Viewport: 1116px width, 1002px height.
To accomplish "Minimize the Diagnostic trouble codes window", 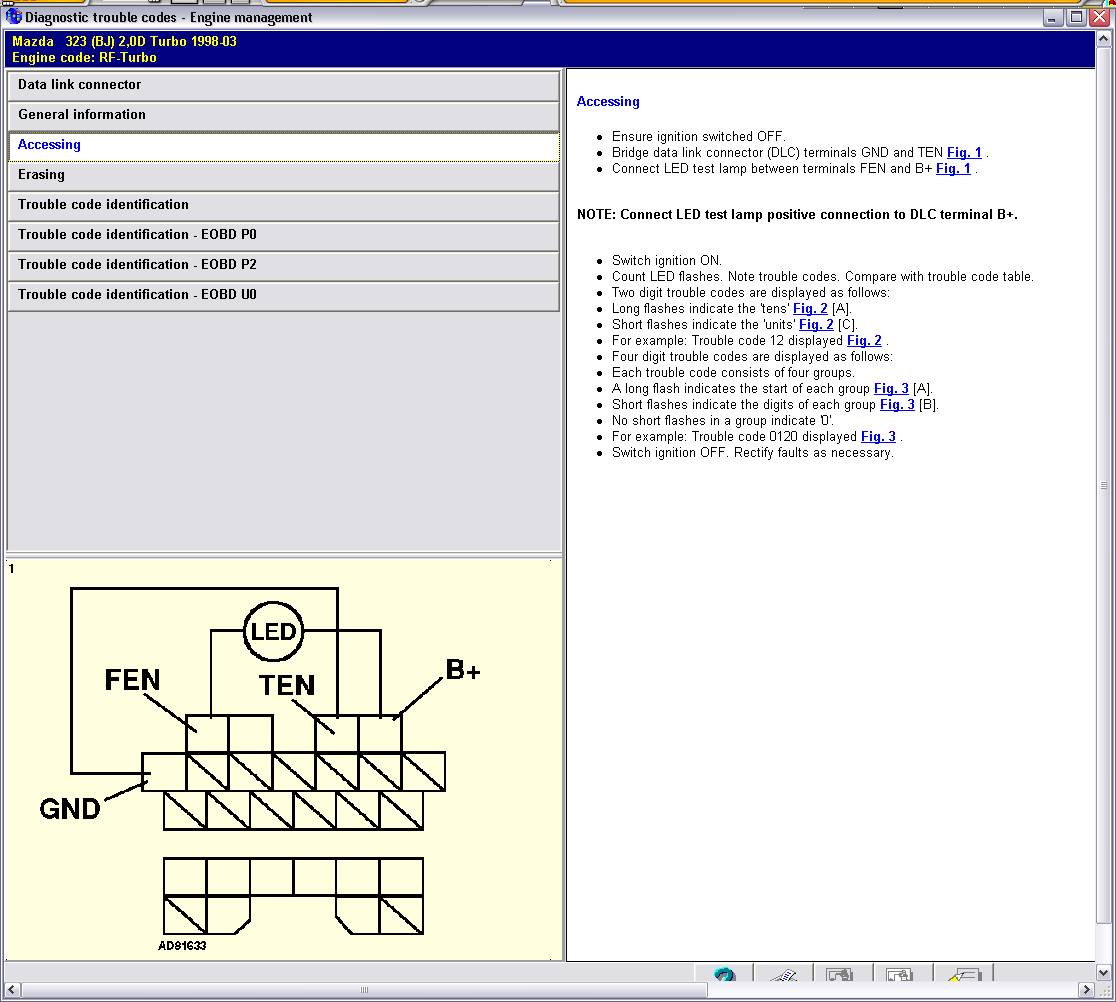I will [x=1053, y=17].
